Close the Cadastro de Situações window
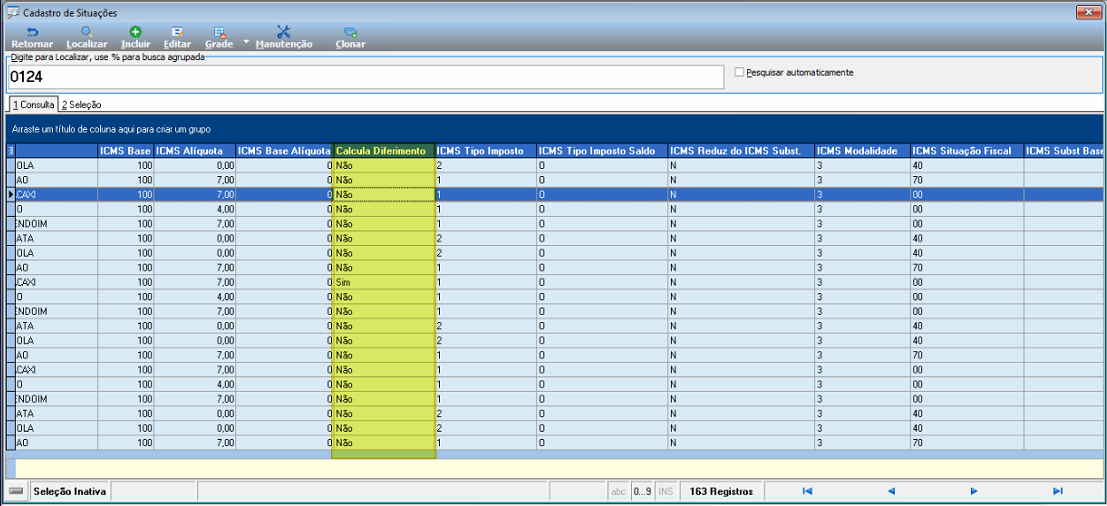The height and width of the screenshot is (506, 1107). coord(1087,12)
